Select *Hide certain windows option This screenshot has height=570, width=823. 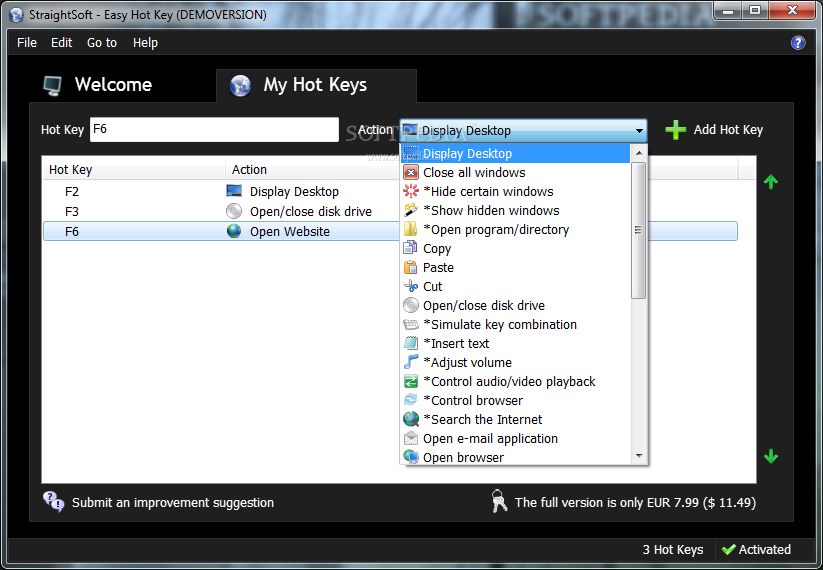click(515, 191)
